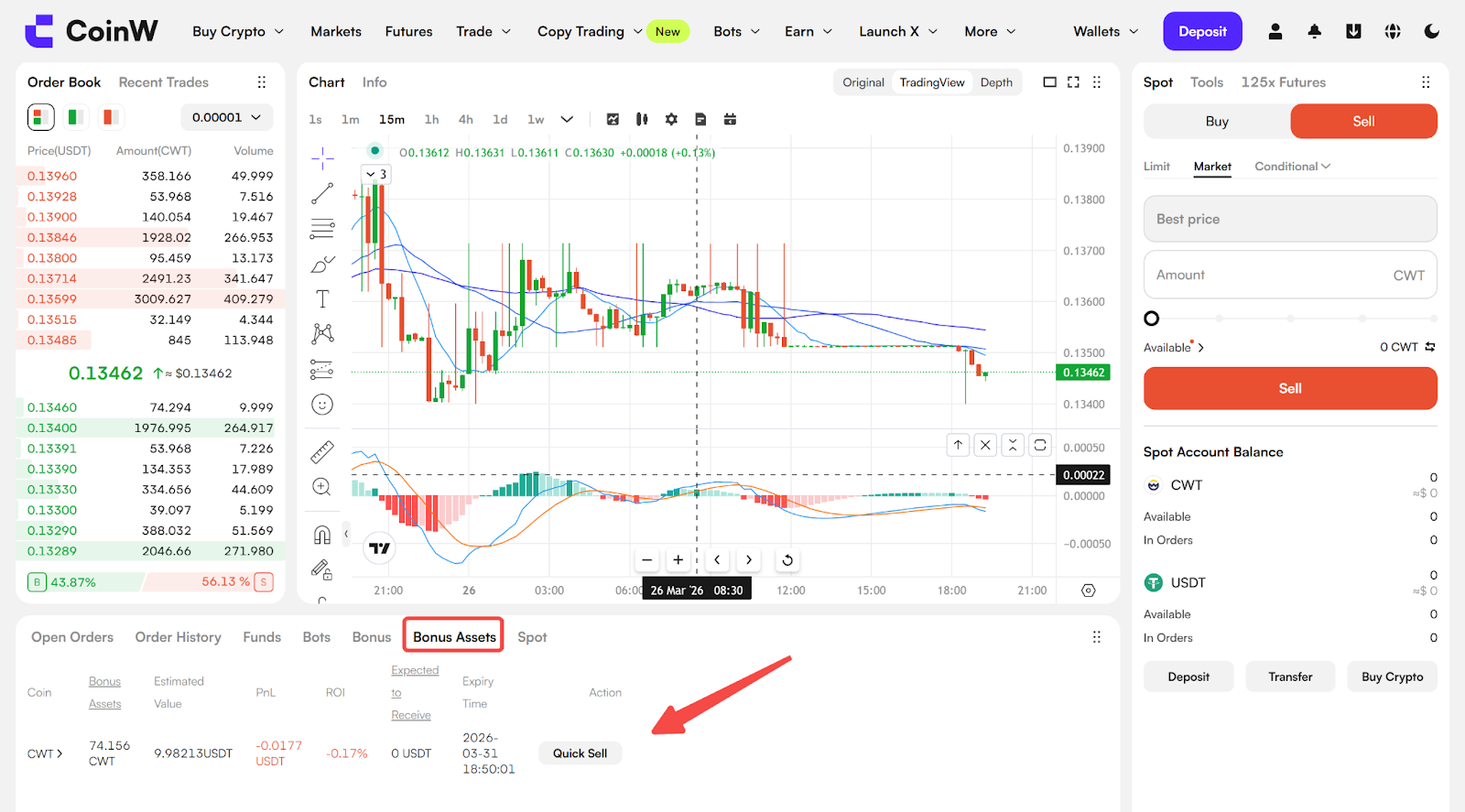Open the 125x Futures tab

click(1283, 82)
